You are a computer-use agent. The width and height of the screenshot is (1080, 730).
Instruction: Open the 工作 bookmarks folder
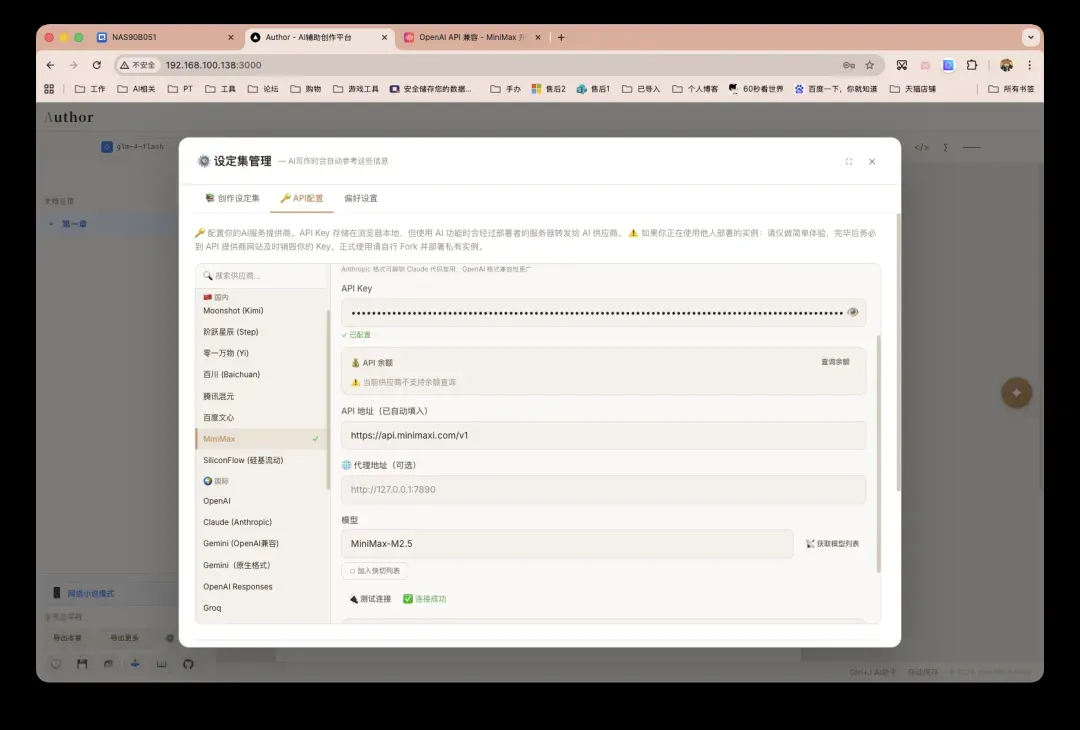tap(90, 89)
